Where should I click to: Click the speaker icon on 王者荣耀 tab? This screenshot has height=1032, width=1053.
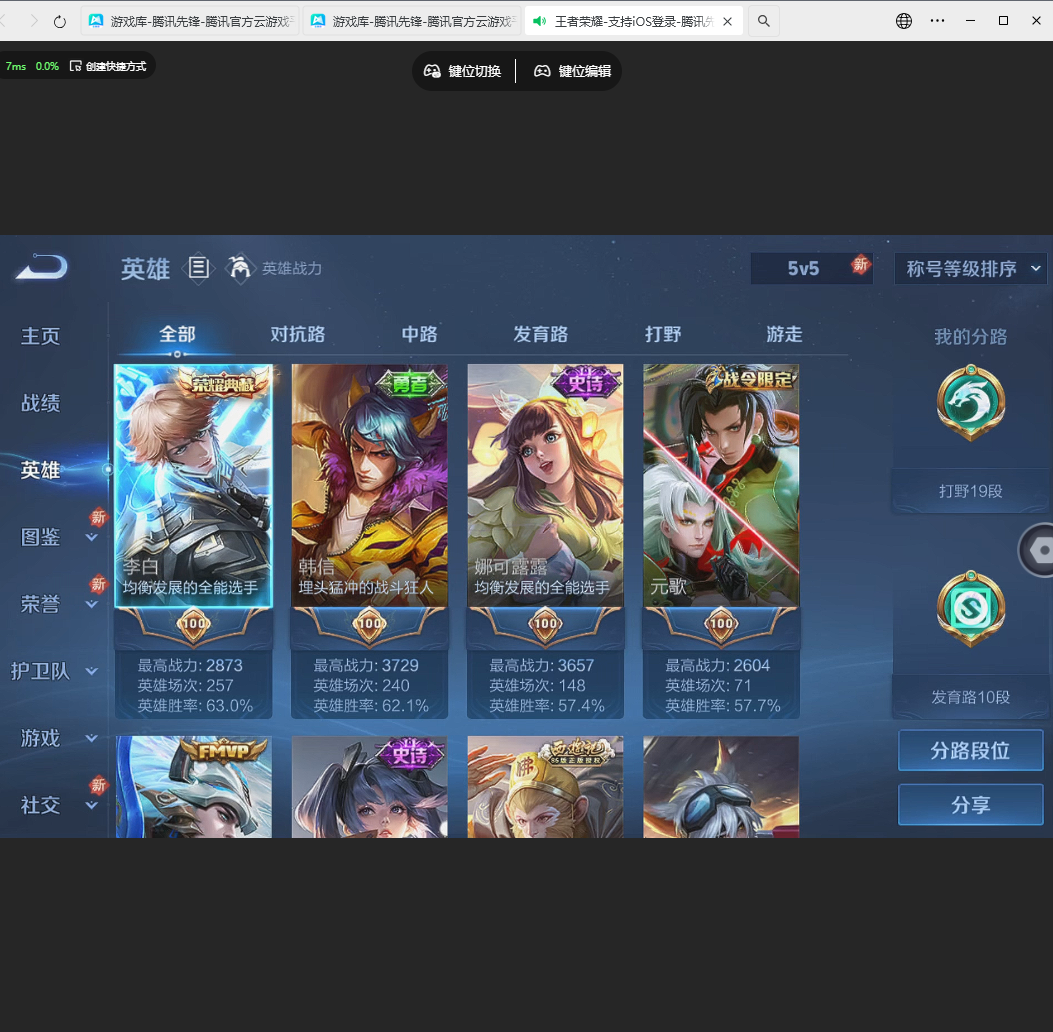[x=539, y=21]
